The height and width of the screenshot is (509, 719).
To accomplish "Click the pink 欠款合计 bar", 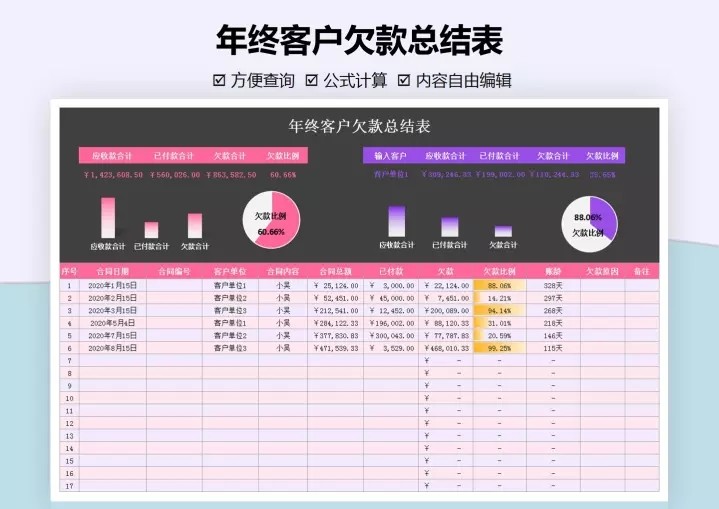I will [x=195, y=226].
